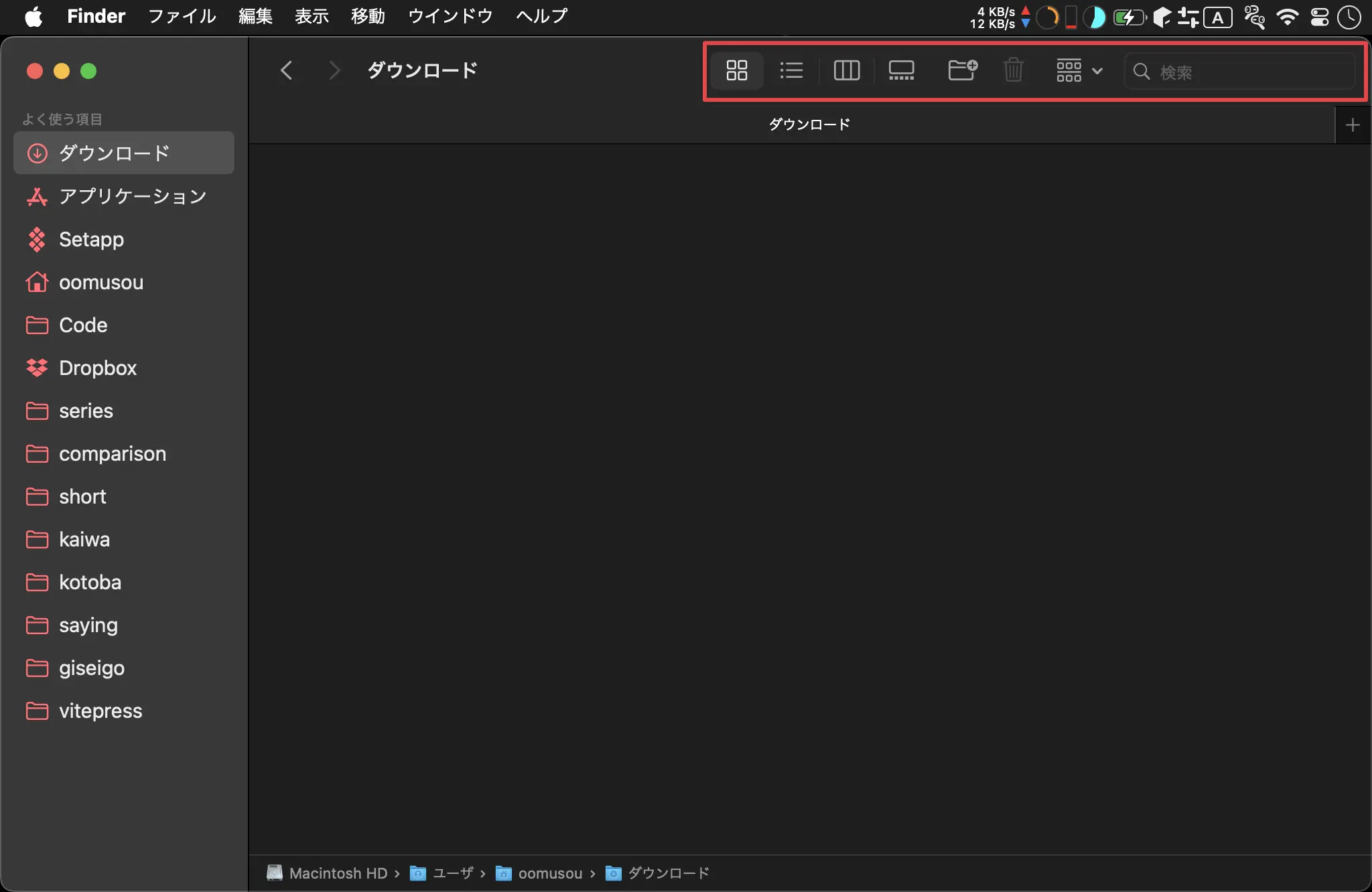Image resolution: width=1372 pixels, height=892 pixels.
Task: Open kaiwa folder in sidebar
Action: pos(124,539)
